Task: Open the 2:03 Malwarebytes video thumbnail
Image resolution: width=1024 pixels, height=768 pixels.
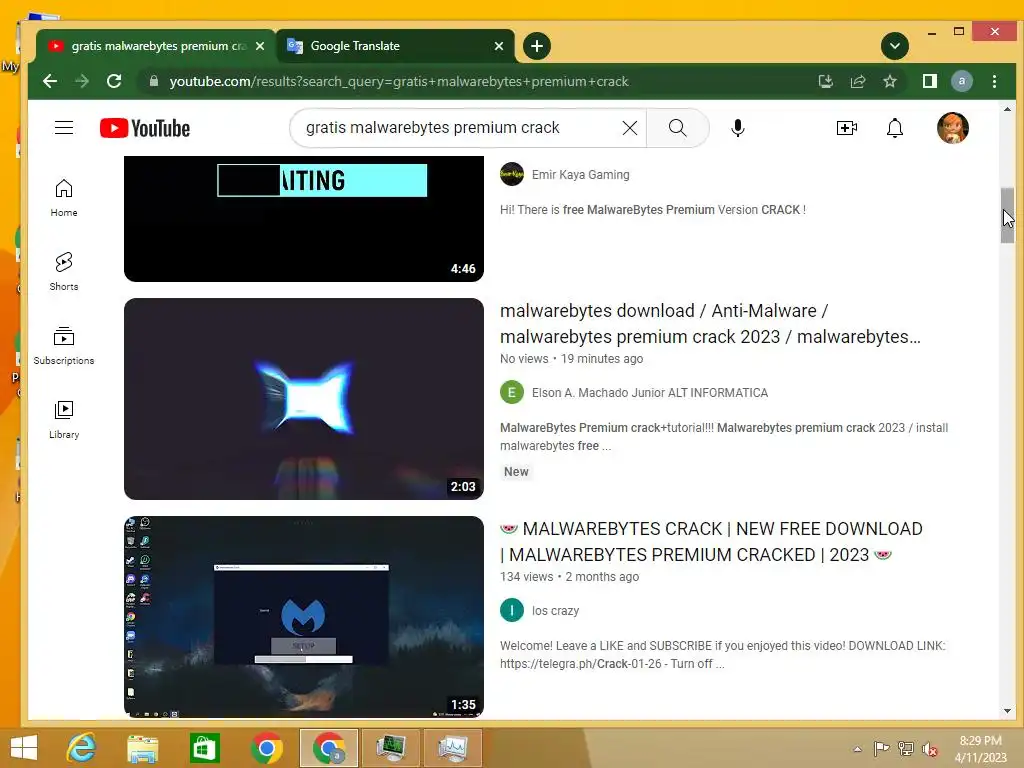Action: click(304, 399)
